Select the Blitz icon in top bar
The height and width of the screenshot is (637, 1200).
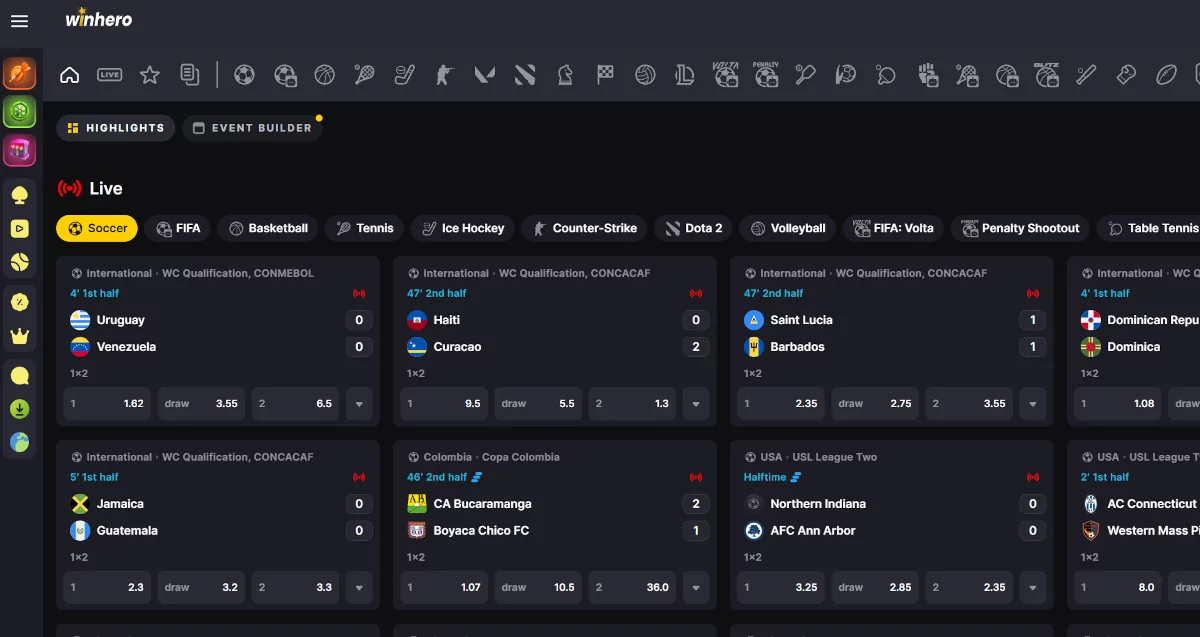click(x=1047, y=74)
